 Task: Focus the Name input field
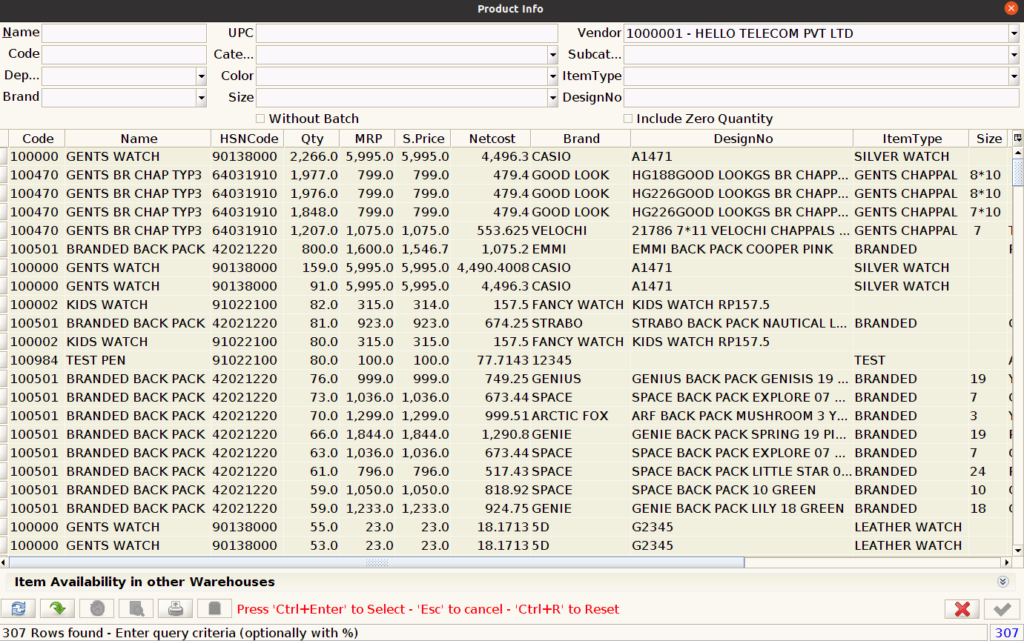point(124,33)
